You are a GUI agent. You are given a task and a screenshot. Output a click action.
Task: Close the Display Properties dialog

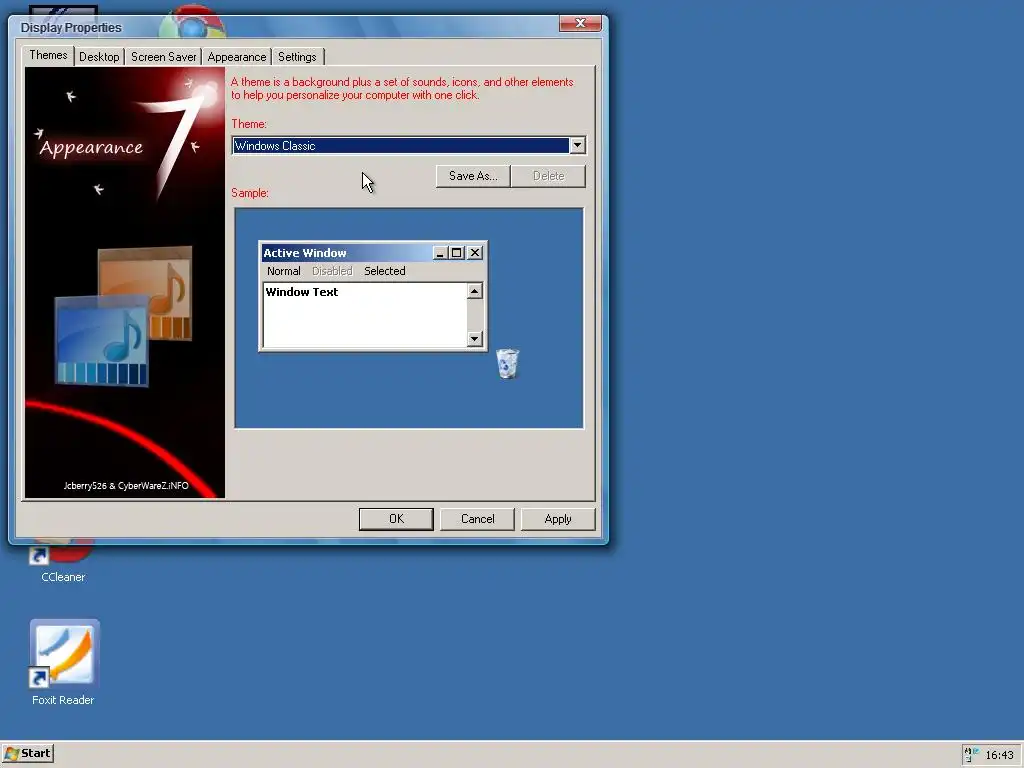pyautogui.click(x=580, y=24)
